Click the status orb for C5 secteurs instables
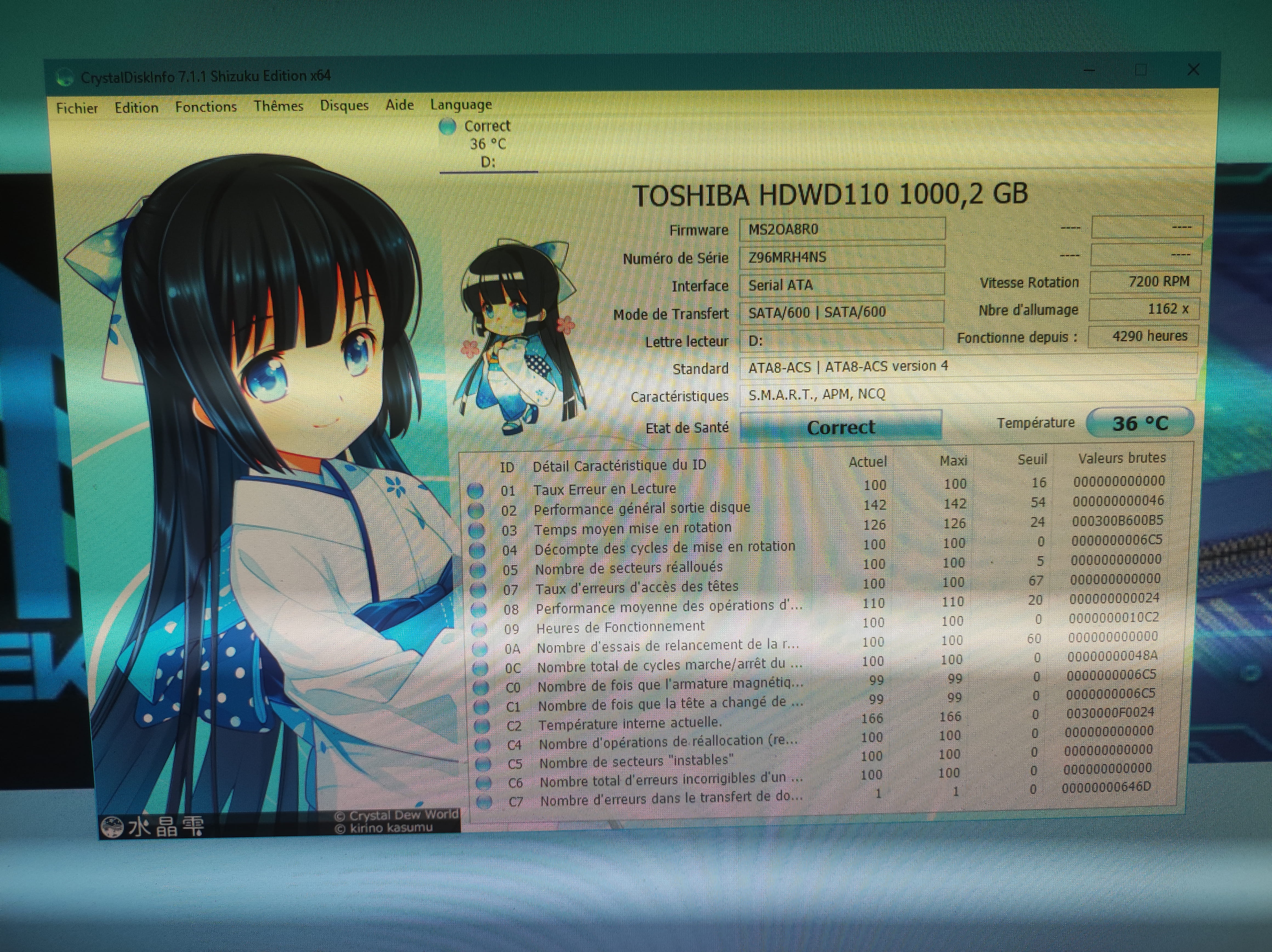Viewport: 1272px width, 952px height. [x=484, y=764]
